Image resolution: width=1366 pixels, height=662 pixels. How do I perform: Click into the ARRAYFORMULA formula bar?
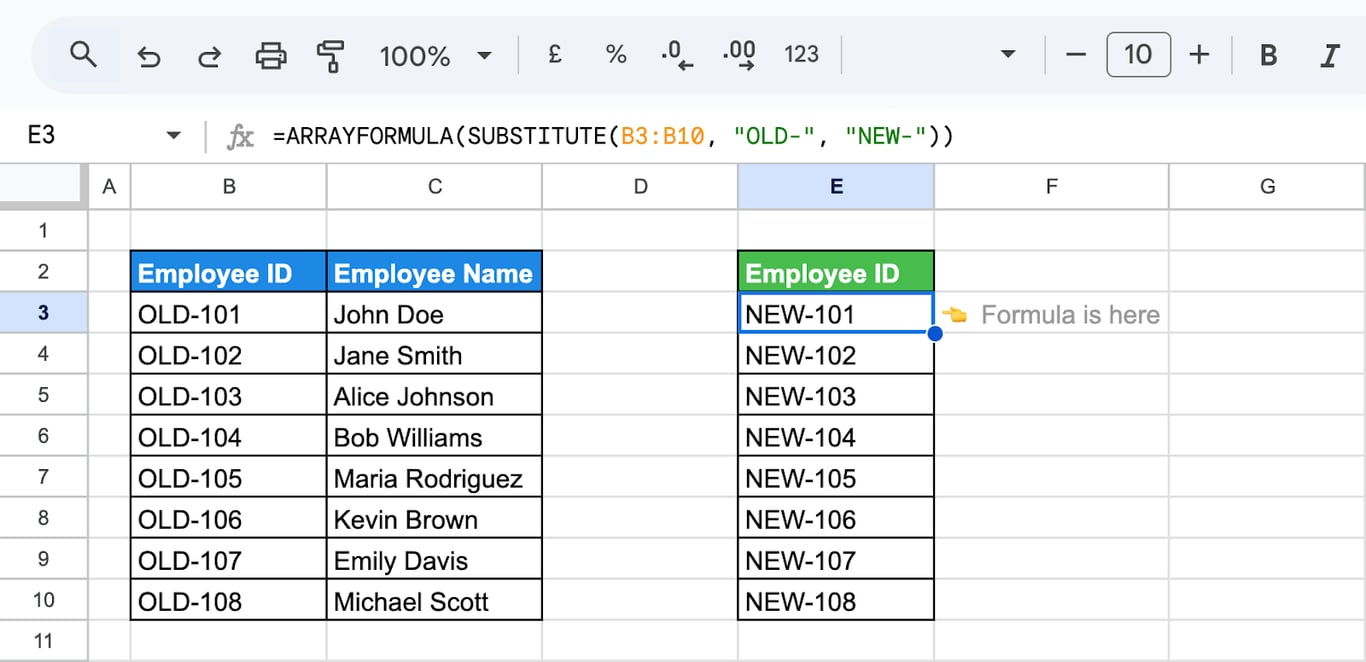tap(614, 136)
